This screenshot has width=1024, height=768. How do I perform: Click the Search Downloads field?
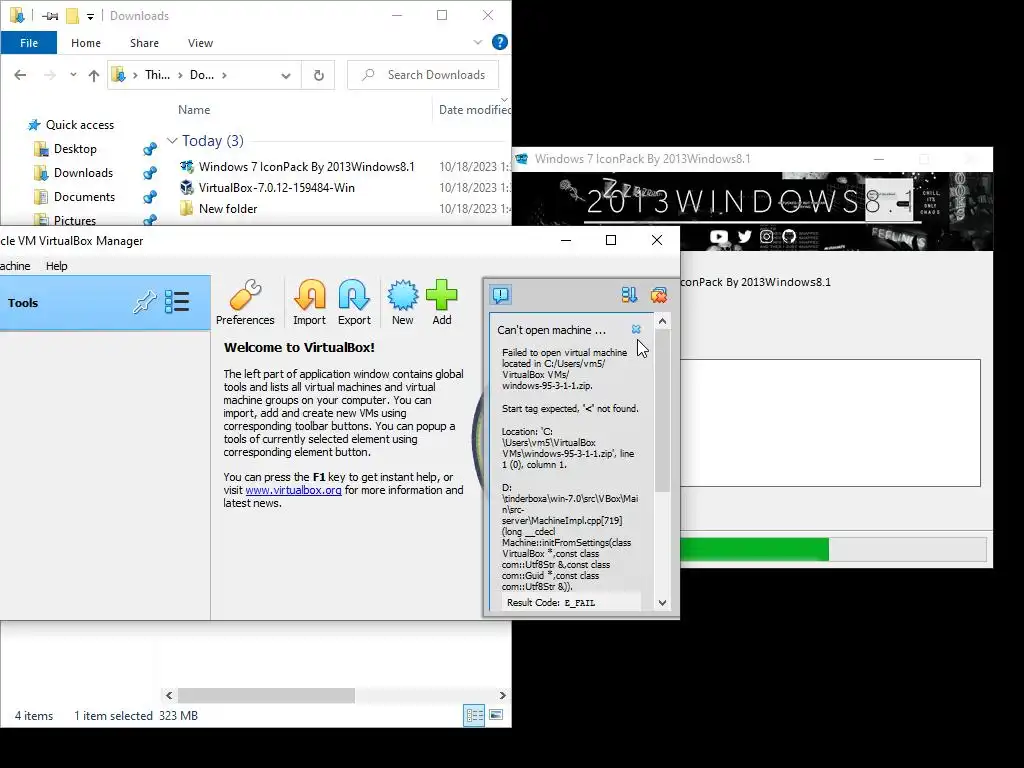pyautogui.click(x=423, y=75)
